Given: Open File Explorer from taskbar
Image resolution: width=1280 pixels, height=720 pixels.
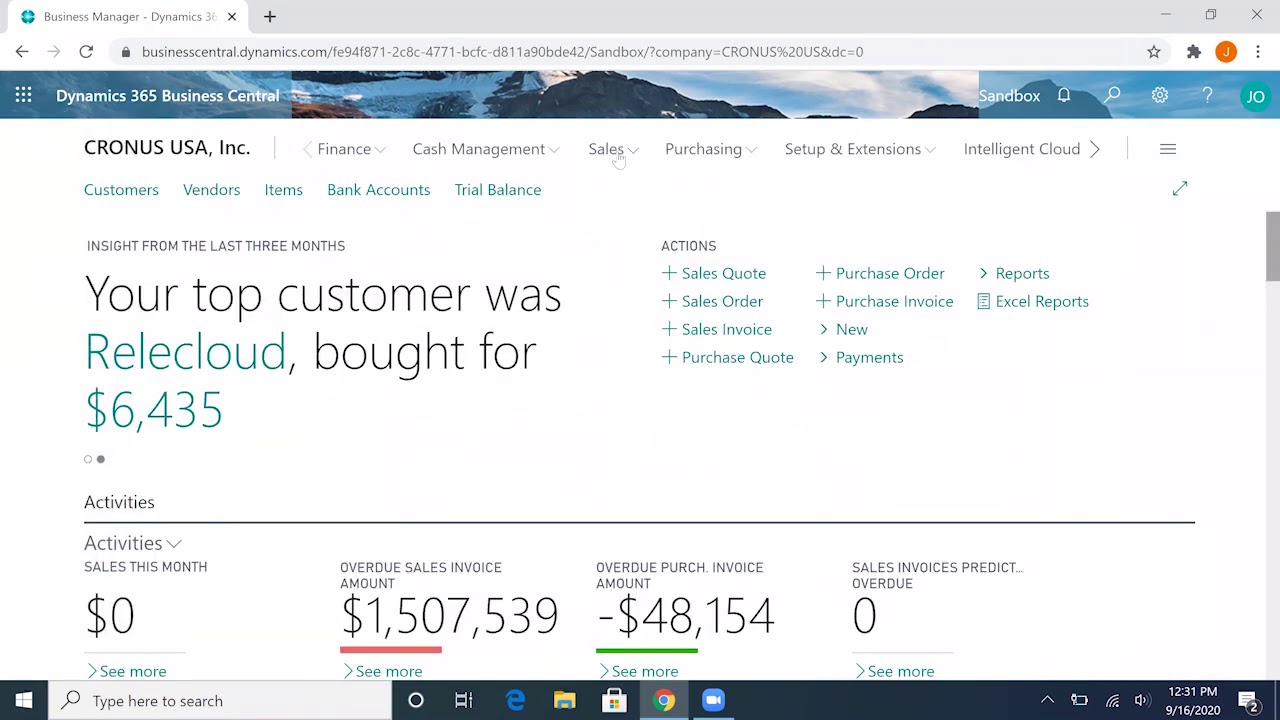Looking at the screenshot, I should [565, 701].
